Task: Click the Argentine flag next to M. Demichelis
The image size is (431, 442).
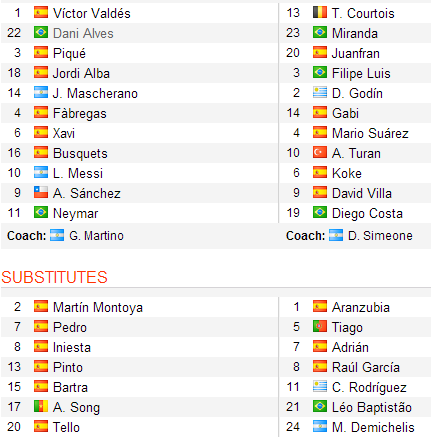Action: pyautogui.click(x=320, y=426)
